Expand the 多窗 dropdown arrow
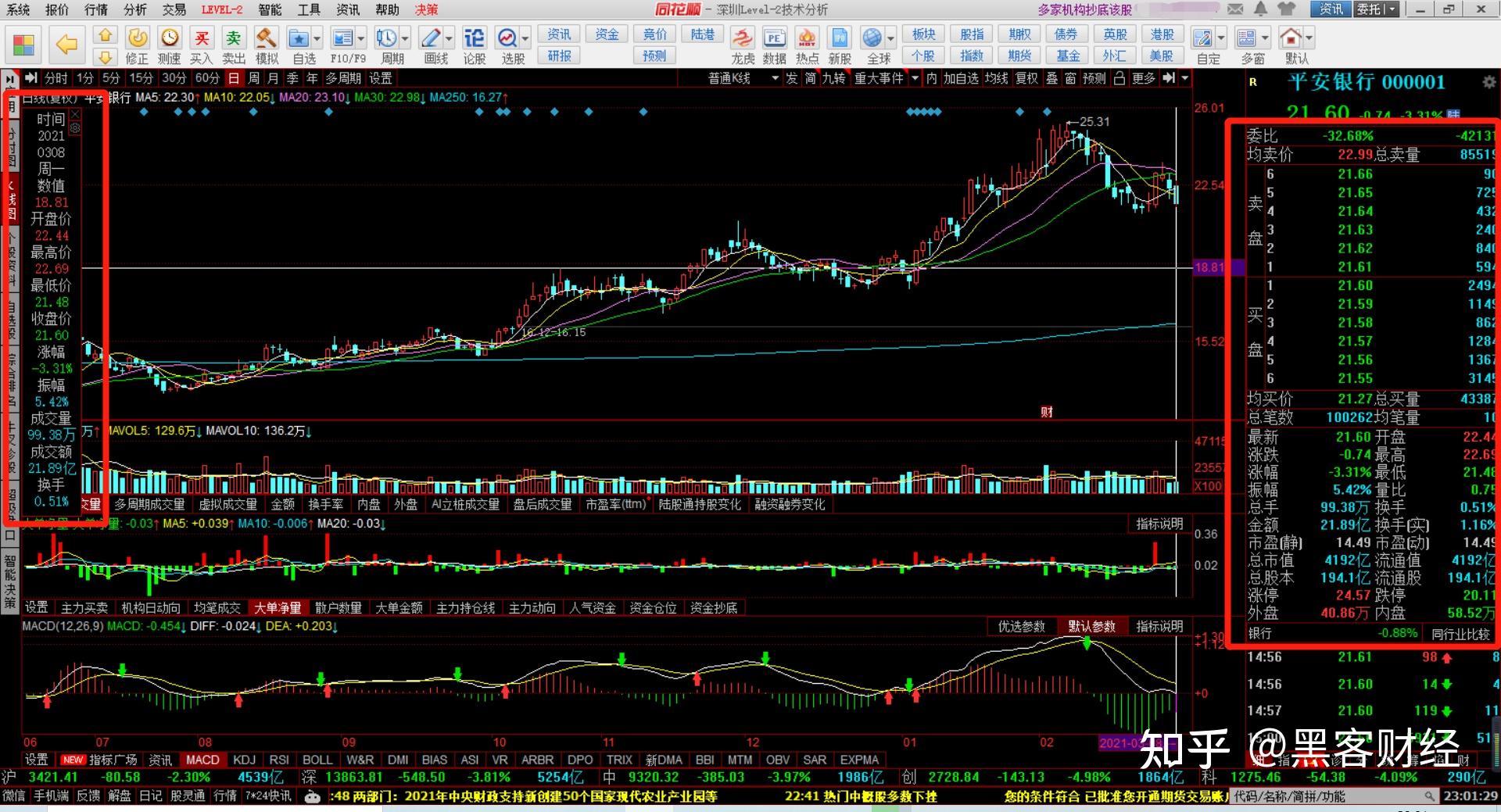This screenshot has width=1501, height=812. [1265, 38]
